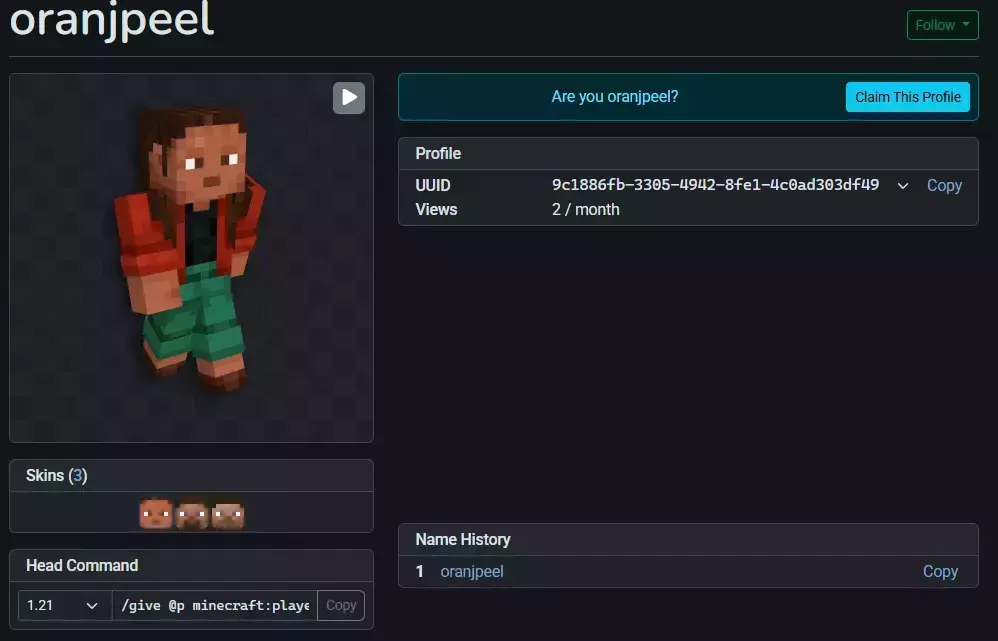Image resolution: width=998 pixels, height=641 pixels.
Task: Copy the oranjpeel name in Name History
Action: (940, 571)
